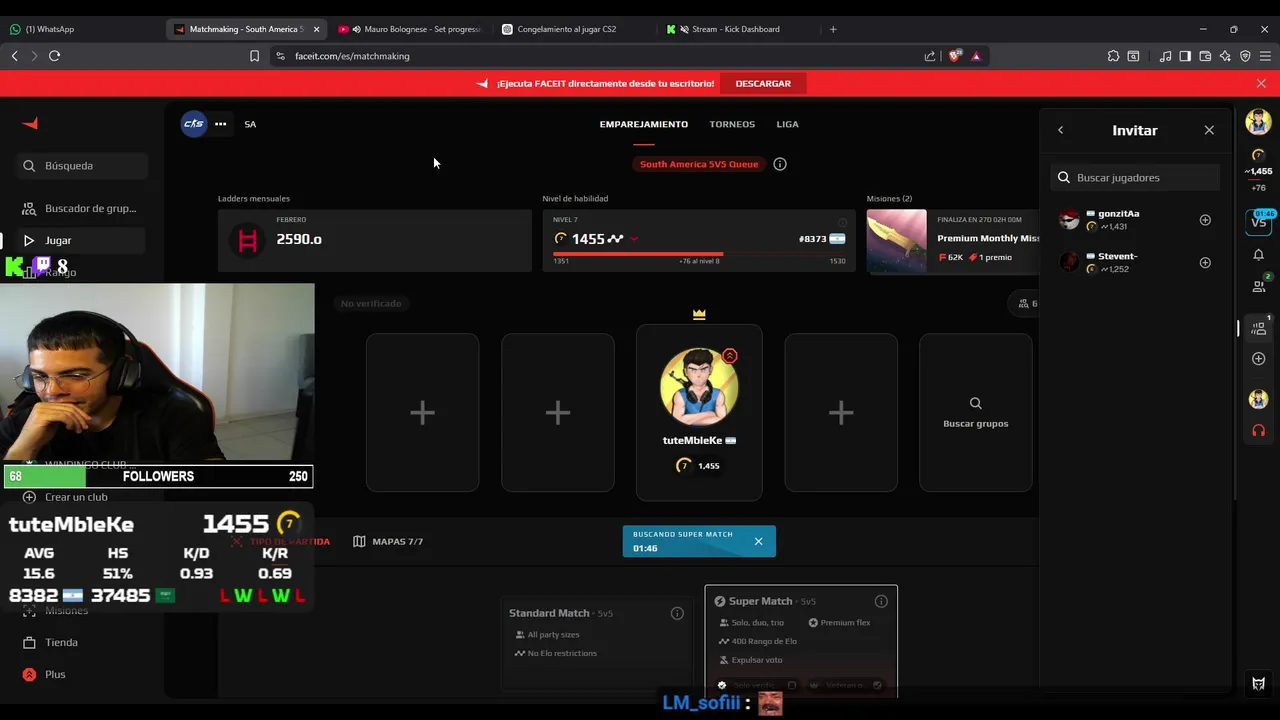The height and width of the screenshot is (720, 1280).
Task: Open party group icon in right rail
Action: pyautogui.click(x=1259, y=327)
